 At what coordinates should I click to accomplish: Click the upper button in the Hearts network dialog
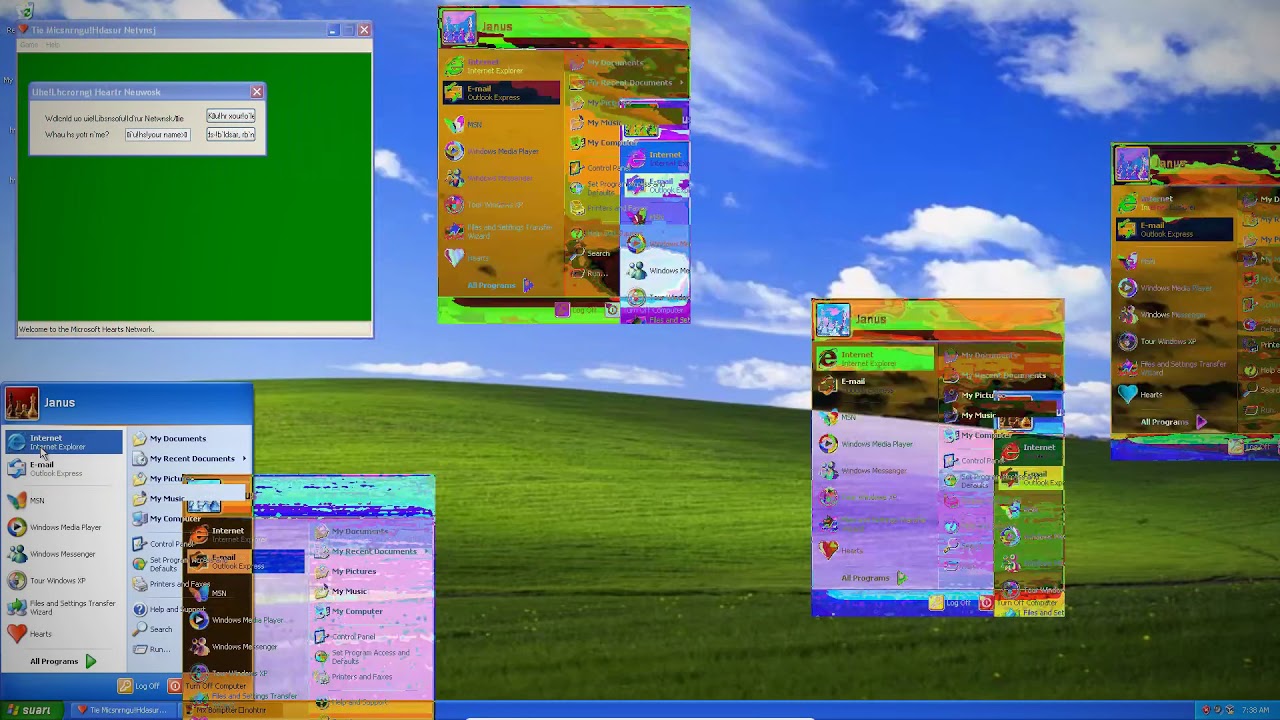click(231, 116)
